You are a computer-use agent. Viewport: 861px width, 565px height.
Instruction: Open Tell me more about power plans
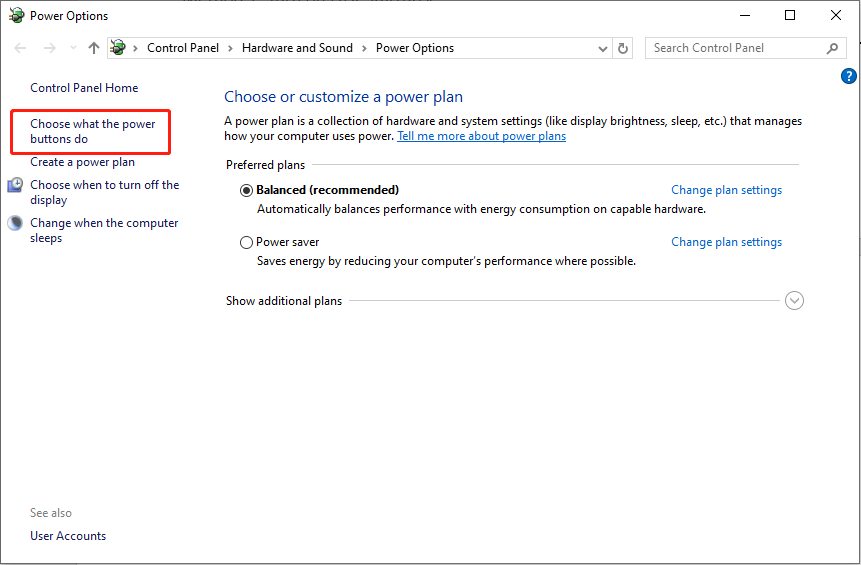click(481, 136)
